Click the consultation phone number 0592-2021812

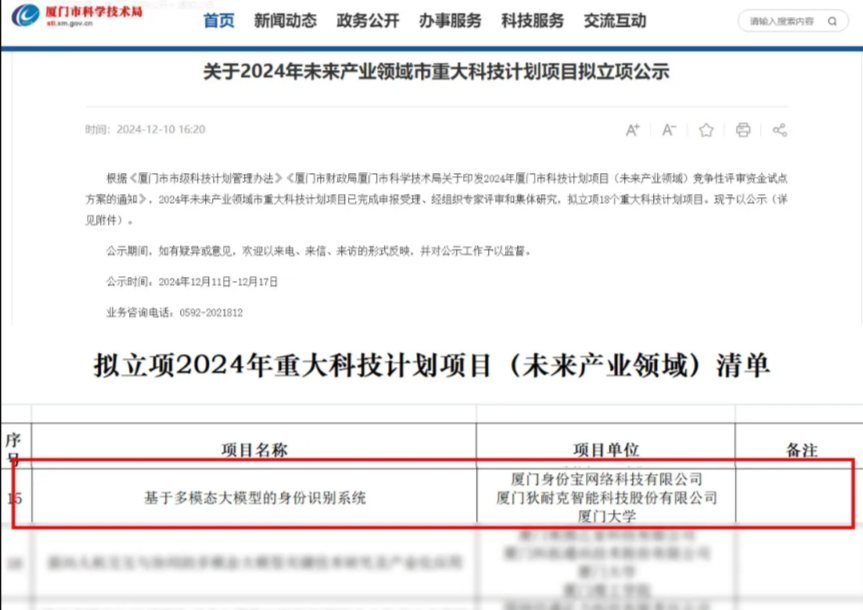click(211, 312)
